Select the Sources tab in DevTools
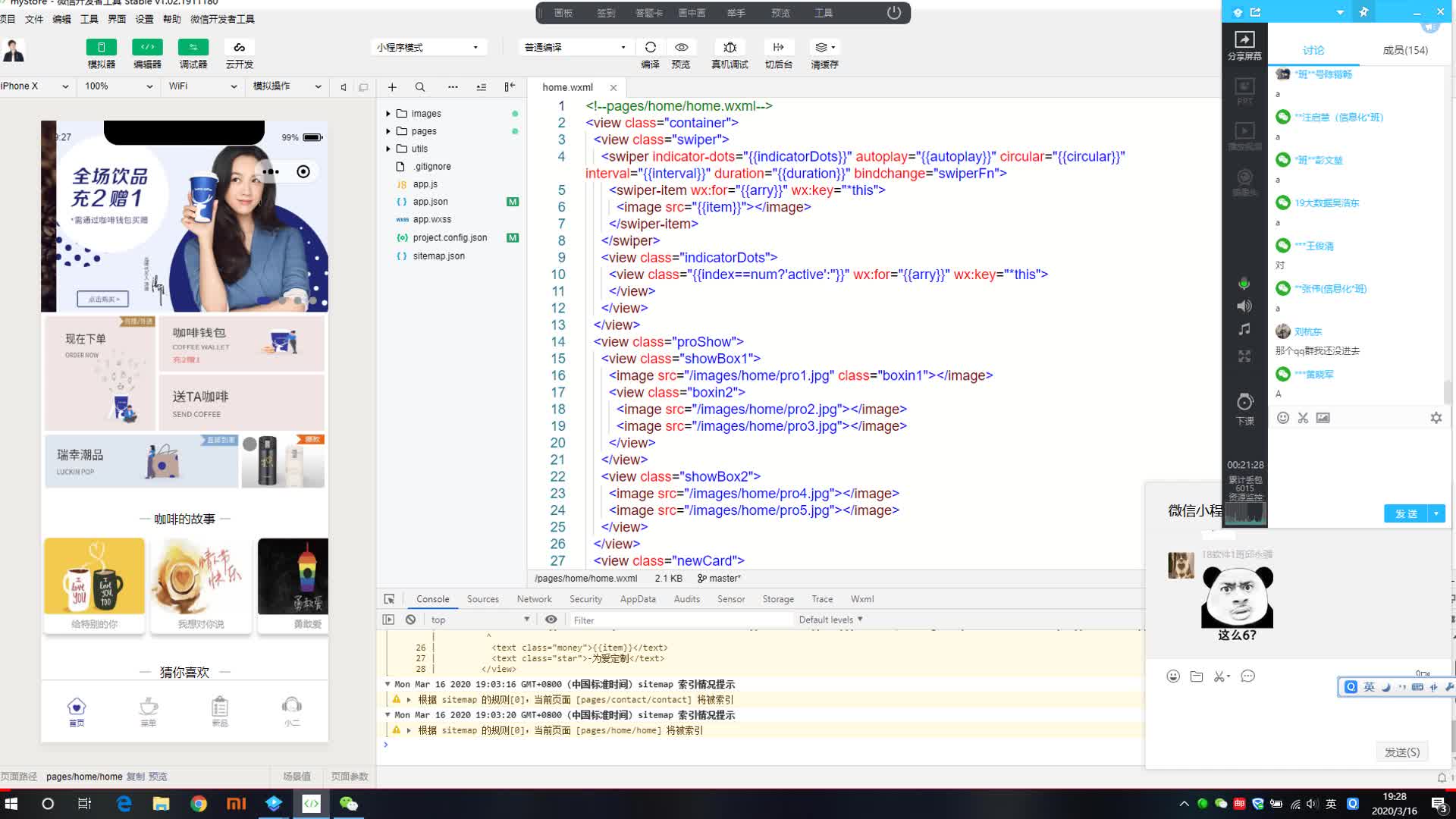 point(482,599)
